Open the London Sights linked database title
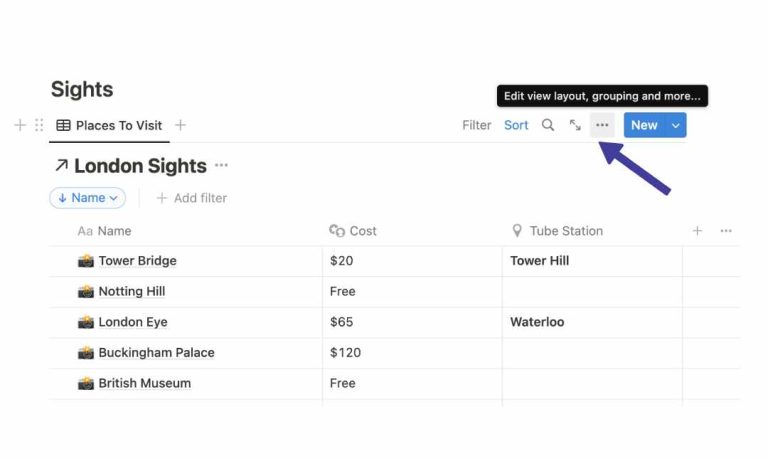This screenshot has height=461, width=768. [140, 166]
